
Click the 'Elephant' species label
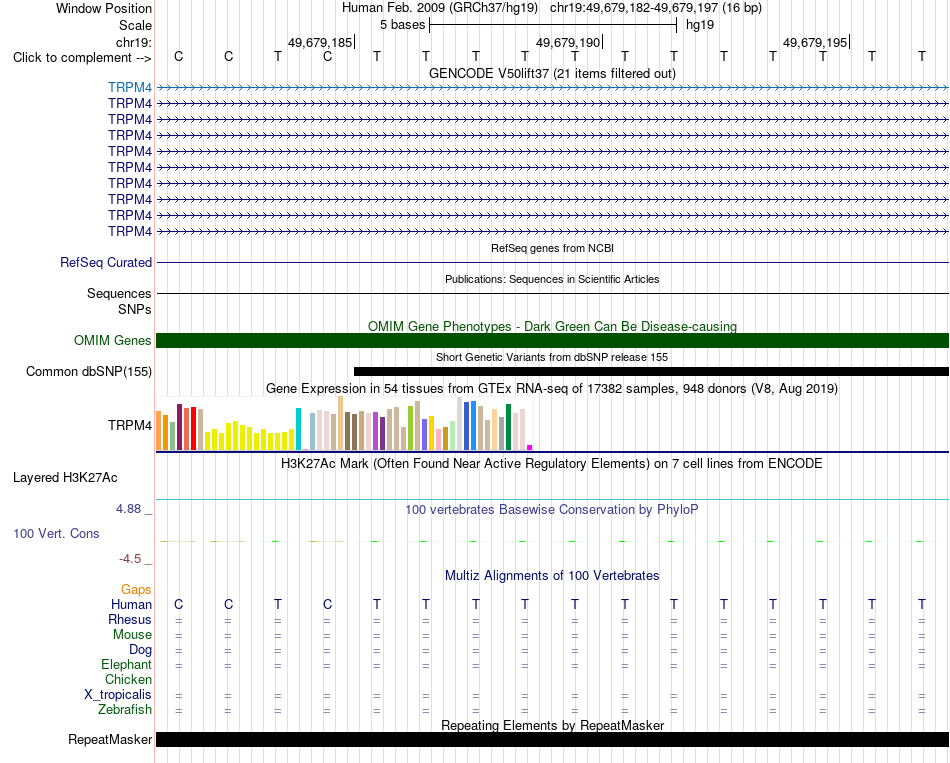(126, 664)
